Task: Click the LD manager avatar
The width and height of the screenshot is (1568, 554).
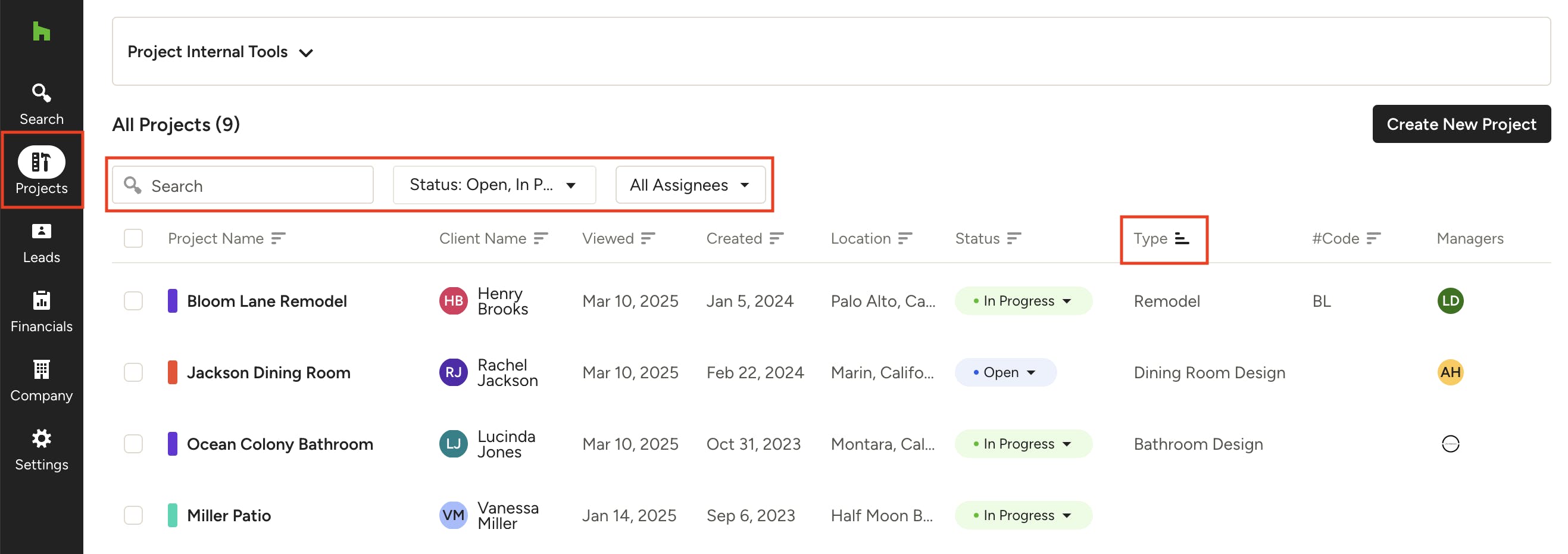Action: click(1450, 301)
